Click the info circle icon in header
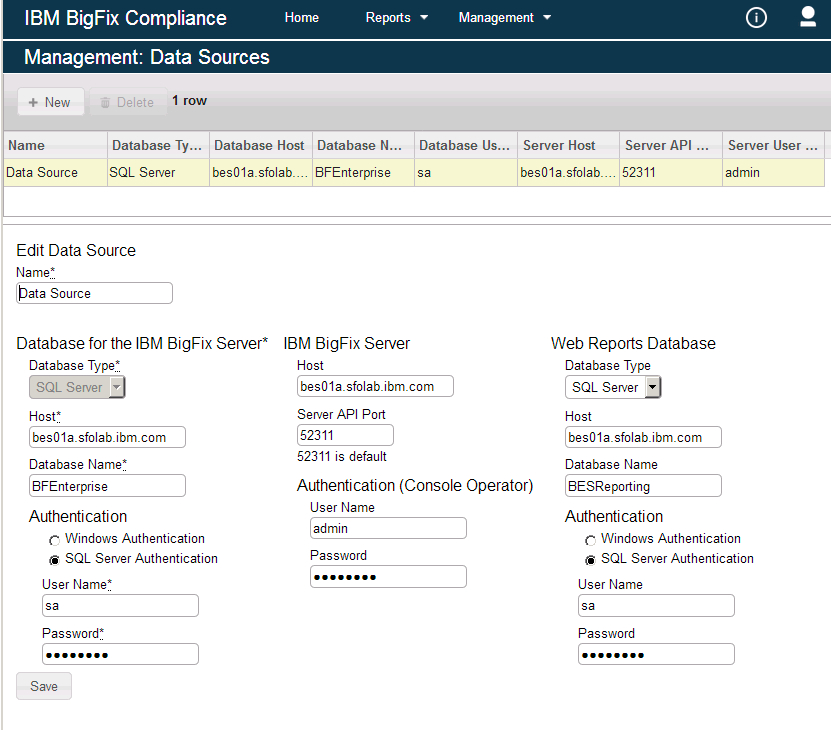The image size is (831, 730). tap(756, 18)
